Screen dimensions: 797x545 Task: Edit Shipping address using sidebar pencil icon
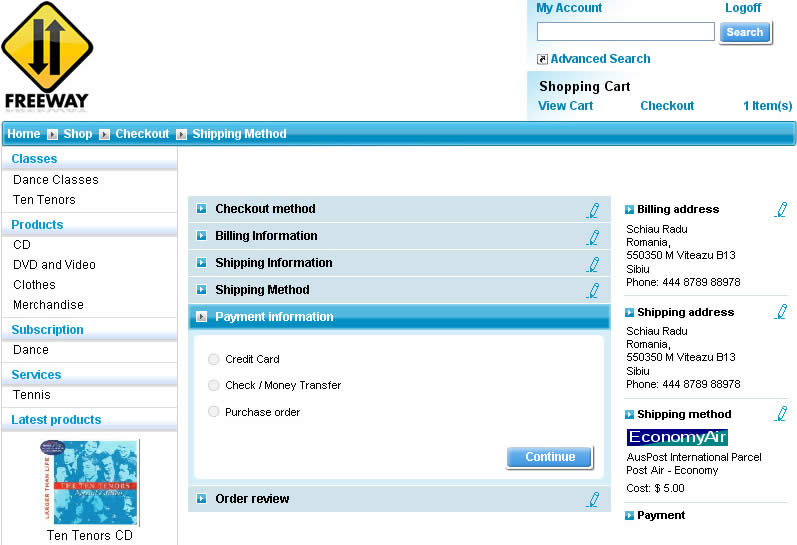[780, 312]
